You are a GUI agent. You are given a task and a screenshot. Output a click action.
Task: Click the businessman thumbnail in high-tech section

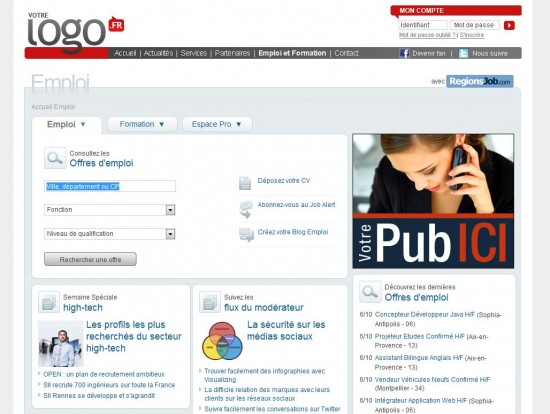coord(61,343)
